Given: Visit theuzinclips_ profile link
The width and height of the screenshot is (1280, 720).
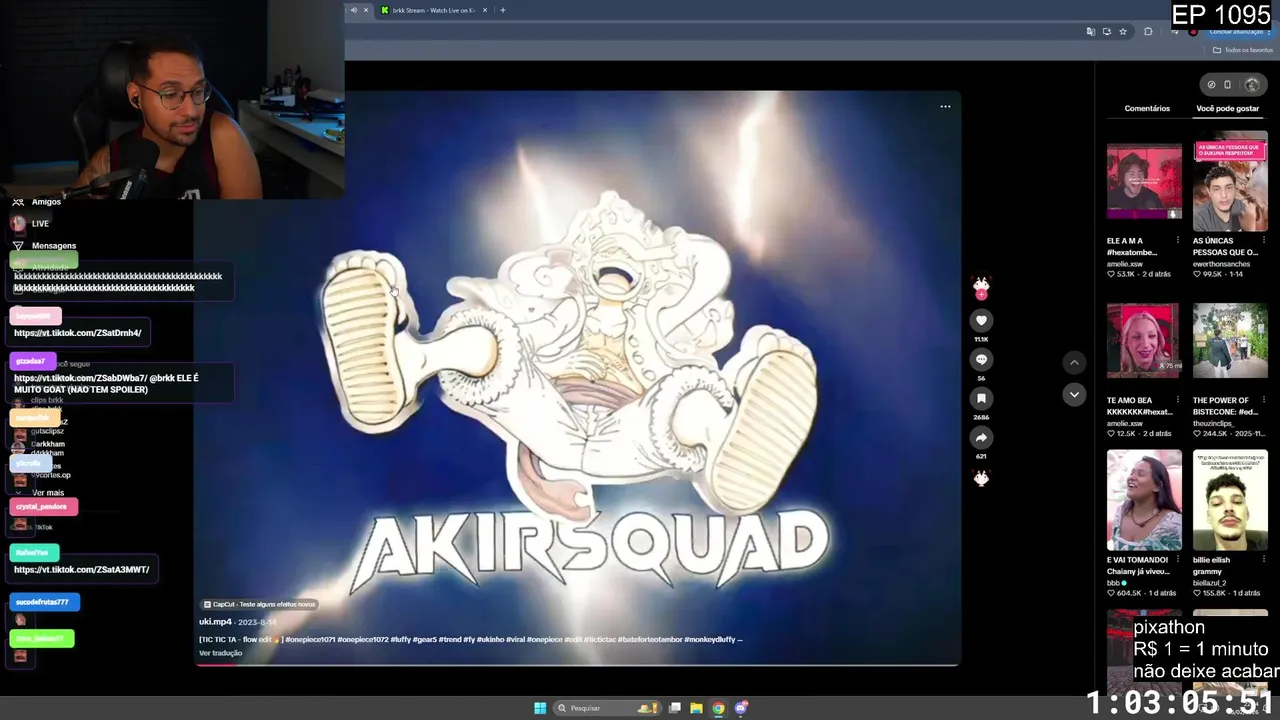Looking at the screenshot, I should [x=1214, y=423].
